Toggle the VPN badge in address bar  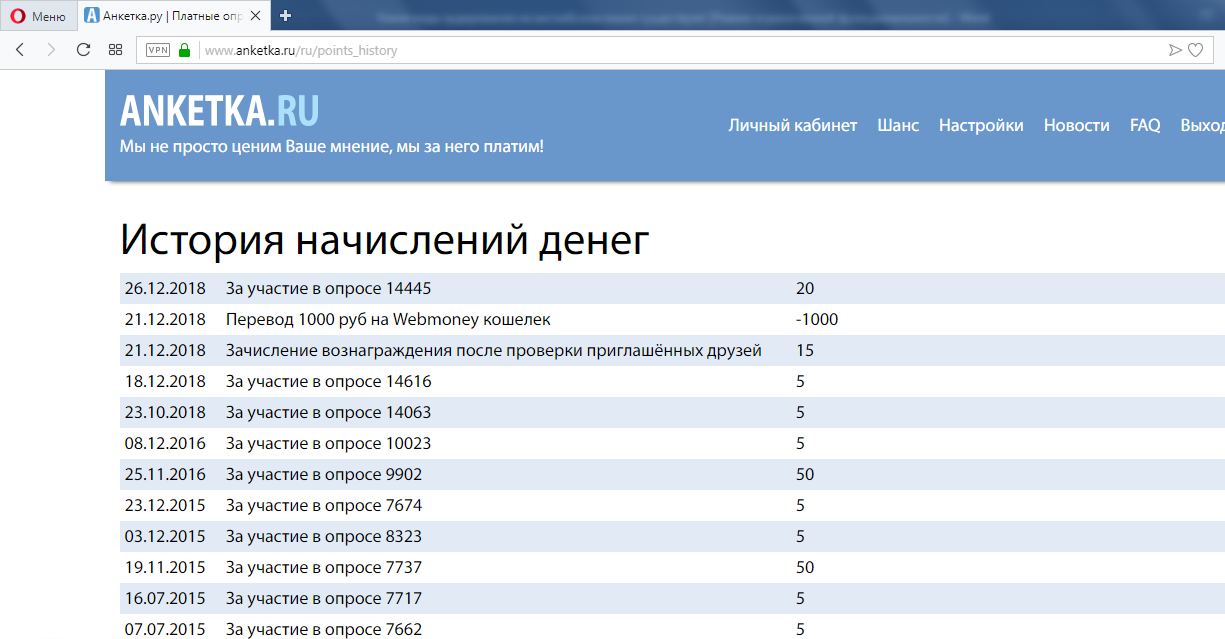(158, 50)
